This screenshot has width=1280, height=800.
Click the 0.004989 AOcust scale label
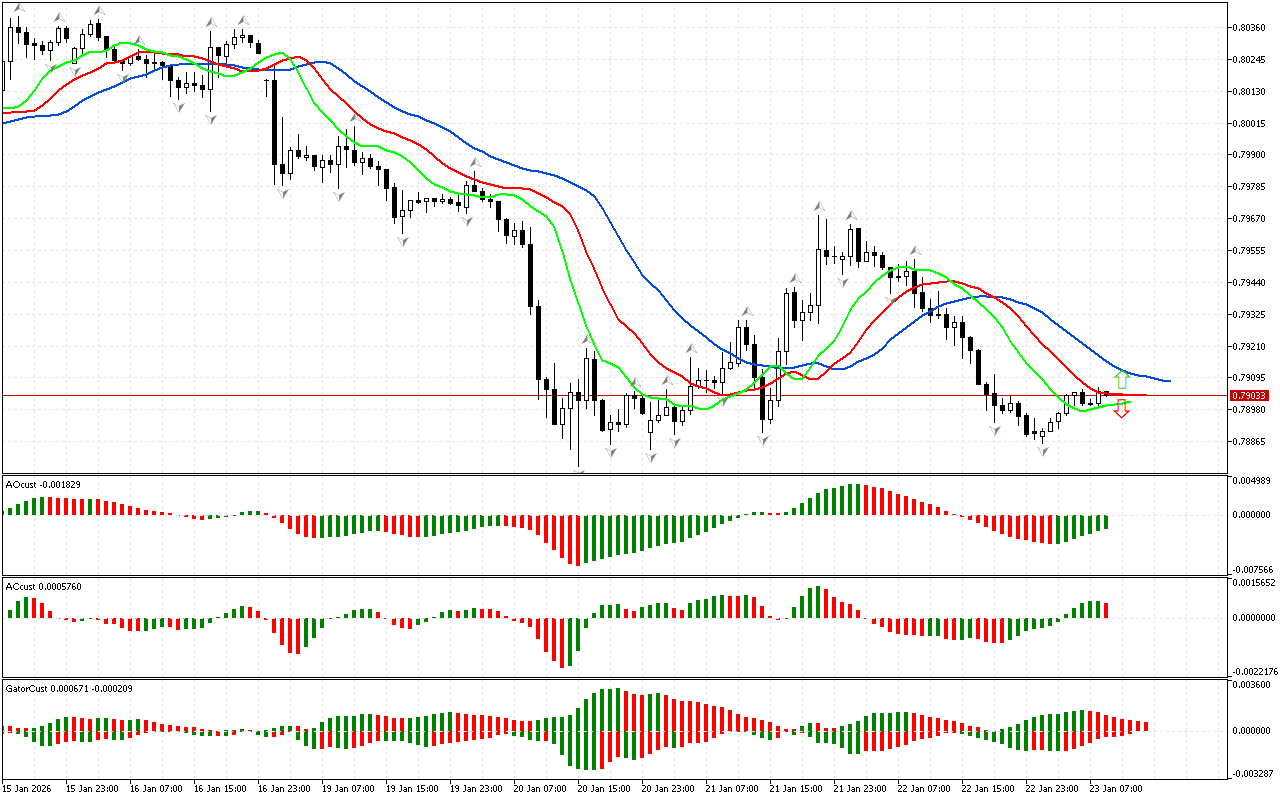click(1253, 481)
